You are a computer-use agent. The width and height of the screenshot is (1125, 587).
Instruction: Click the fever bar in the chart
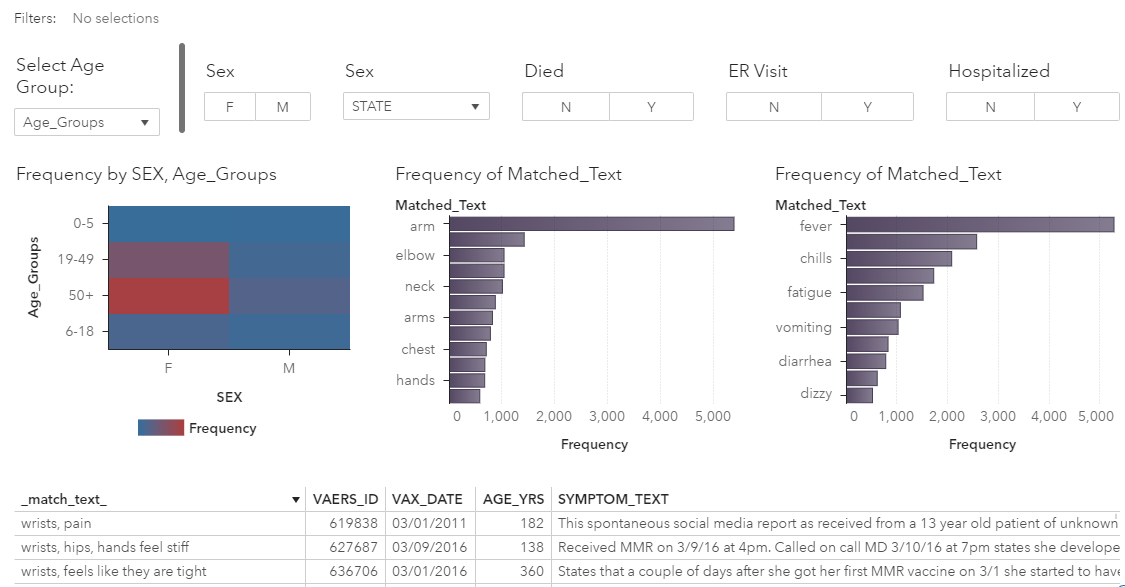coord(980,225)
